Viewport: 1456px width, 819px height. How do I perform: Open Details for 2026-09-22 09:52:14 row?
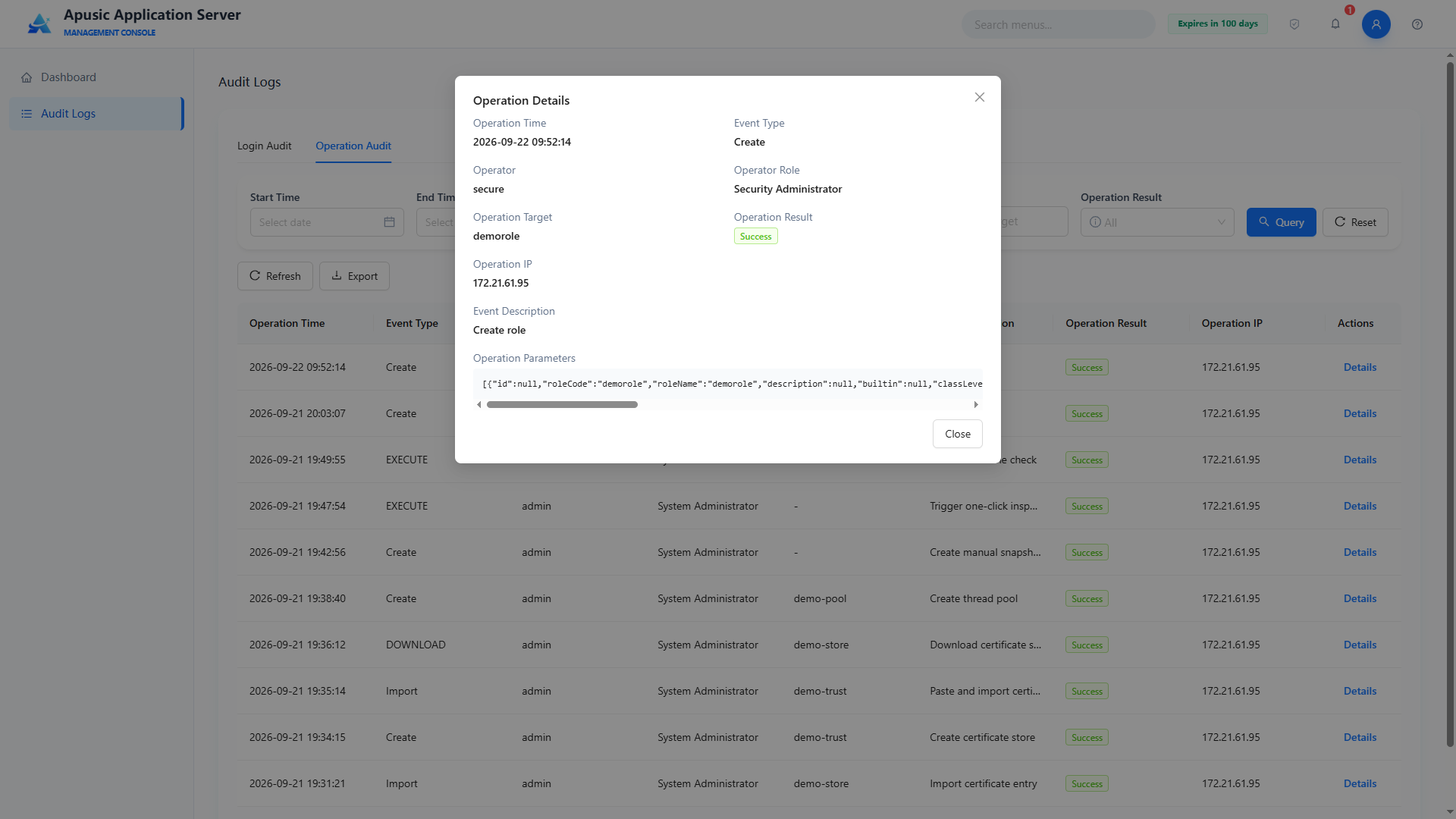(x=1360, y=367)
